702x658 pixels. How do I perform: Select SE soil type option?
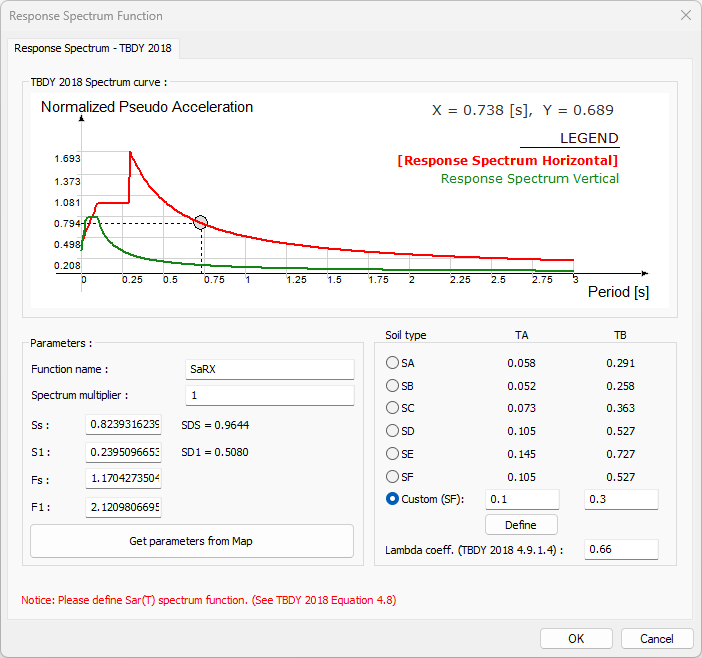click(393, 454)
